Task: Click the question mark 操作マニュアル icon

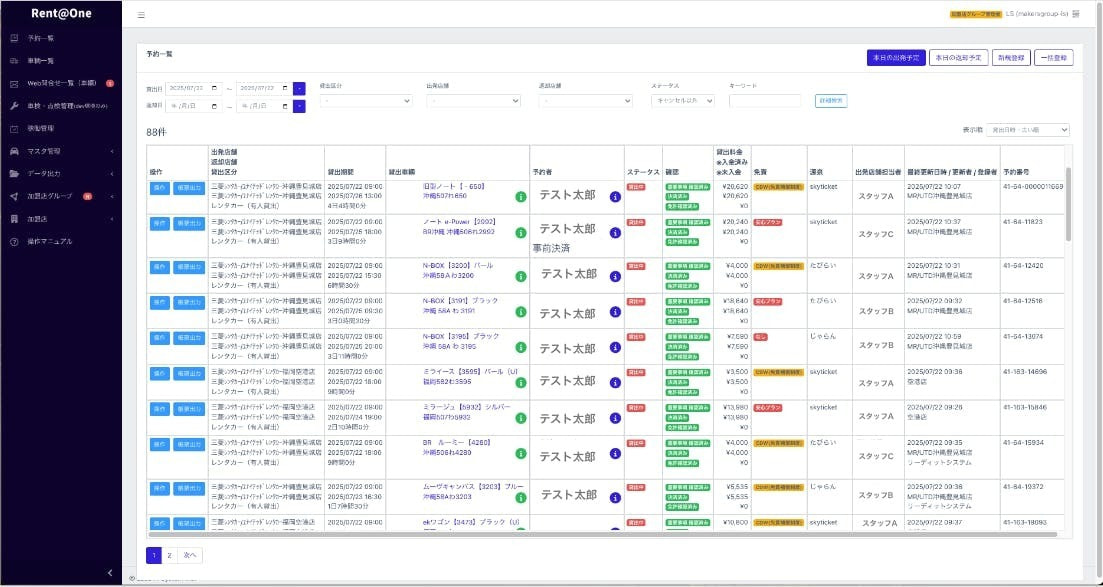Action: 14,241
